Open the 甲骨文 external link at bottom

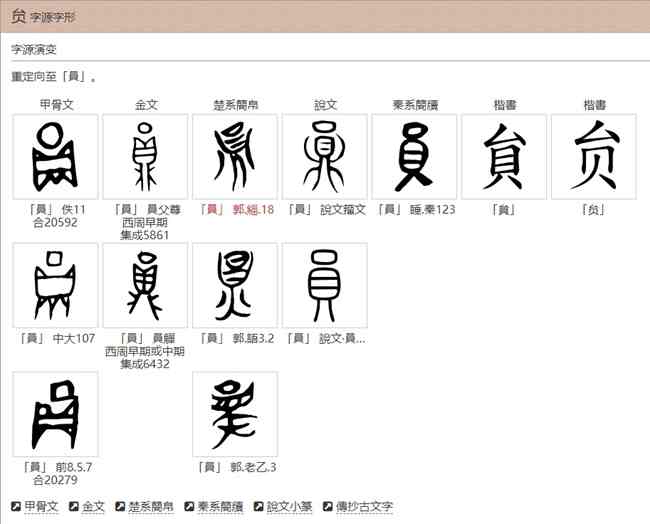tap(41, 506)
